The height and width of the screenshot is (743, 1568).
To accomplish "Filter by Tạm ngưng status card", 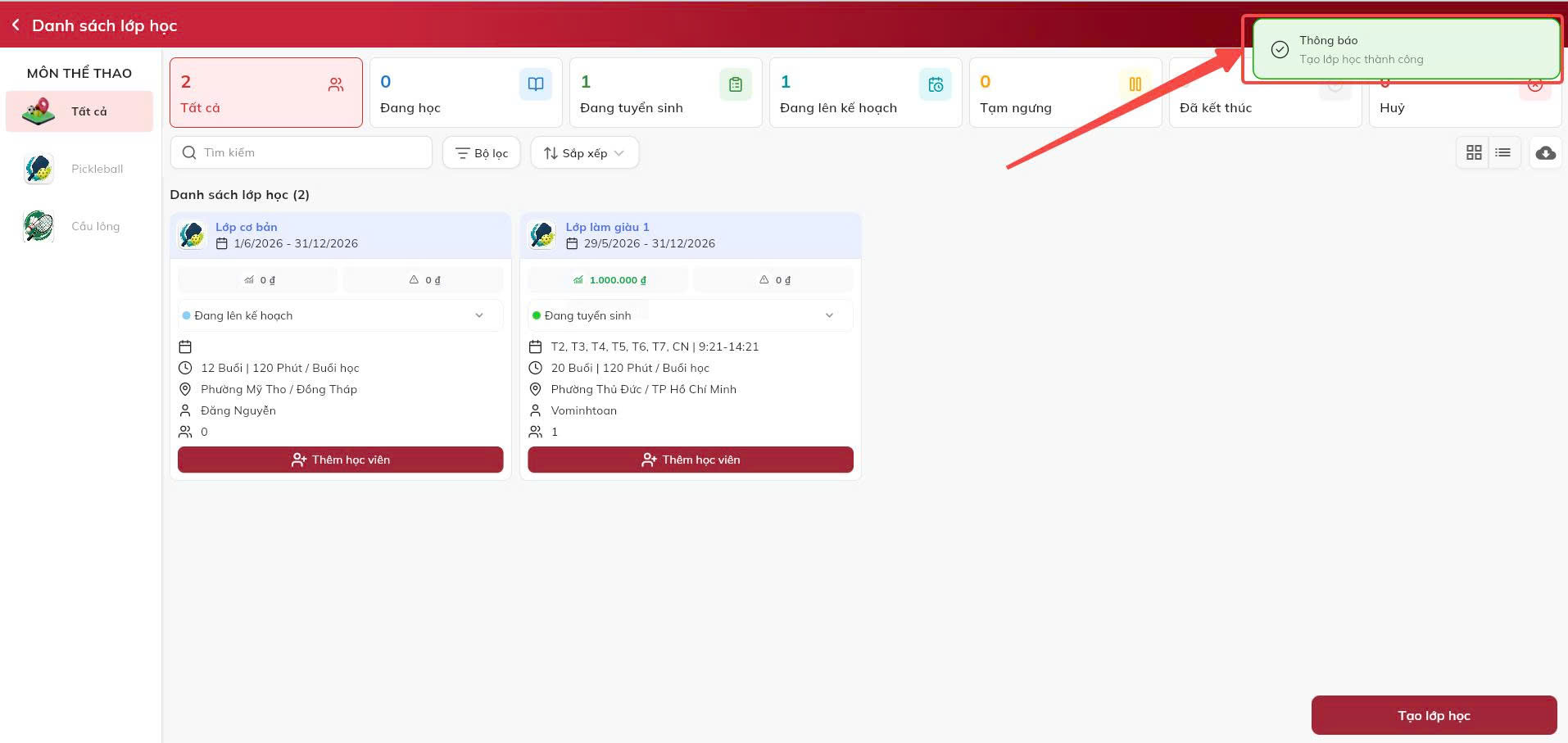I will (1066, 93).
